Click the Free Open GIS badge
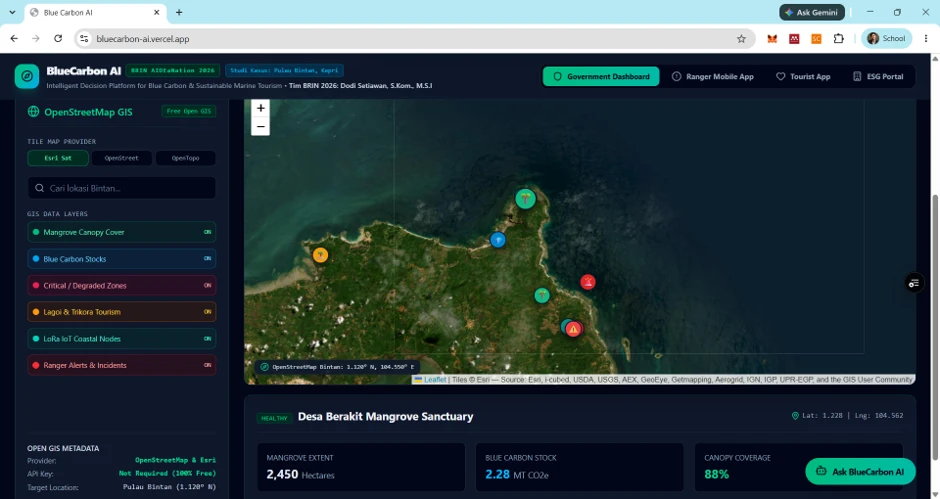This screenshot has height=499, width=940. (189, 111)
